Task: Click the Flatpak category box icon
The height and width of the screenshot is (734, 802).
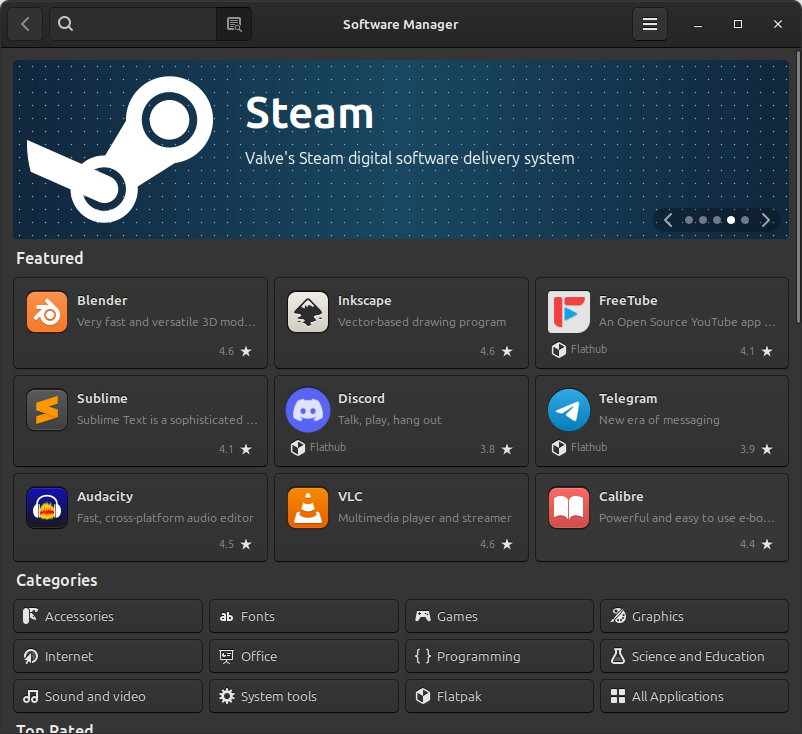Action: coord(423,696)
